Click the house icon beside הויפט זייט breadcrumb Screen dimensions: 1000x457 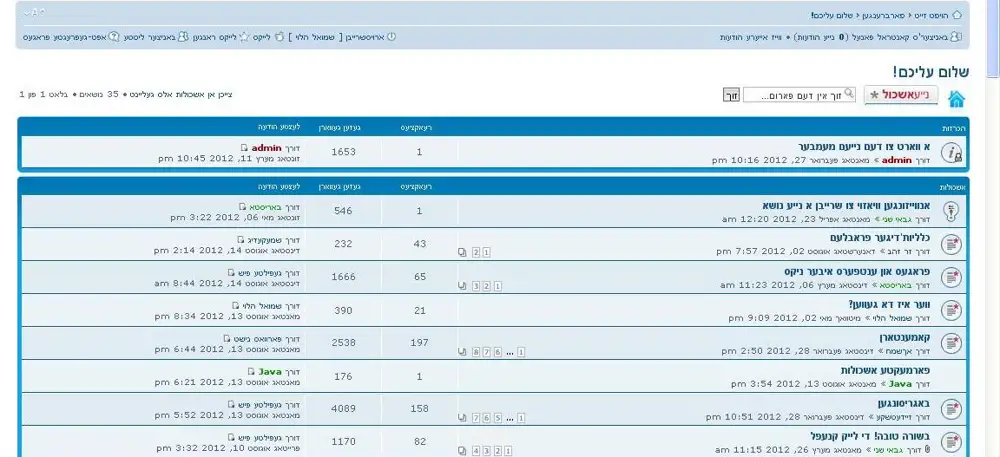[957, 15]
